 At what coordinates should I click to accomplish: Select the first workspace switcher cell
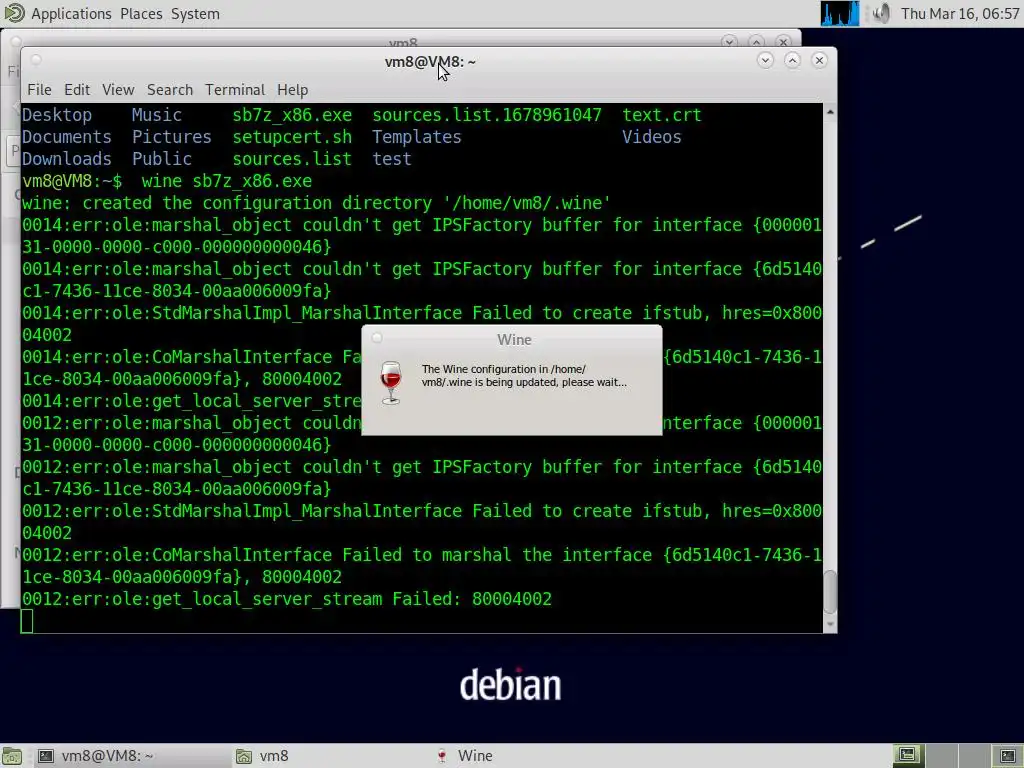point(908,756)
